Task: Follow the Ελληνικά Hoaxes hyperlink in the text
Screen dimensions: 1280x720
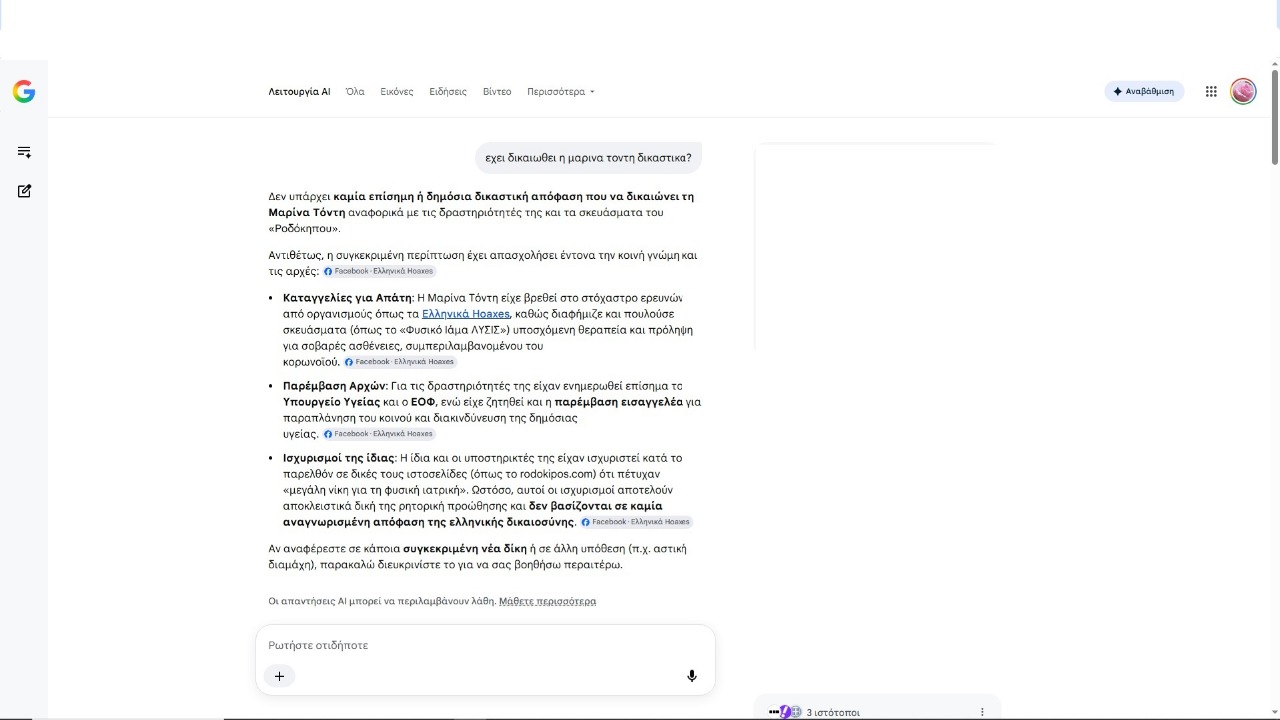Action: point(465,314)
